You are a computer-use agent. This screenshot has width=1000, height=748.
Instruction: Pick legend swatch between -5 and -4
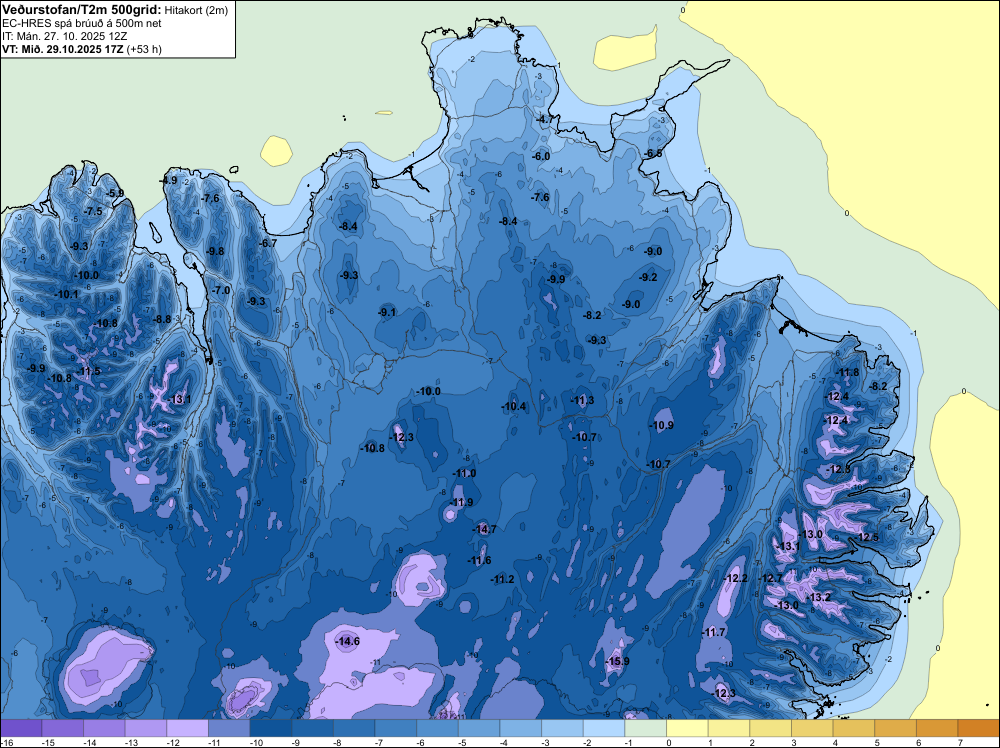479,728
